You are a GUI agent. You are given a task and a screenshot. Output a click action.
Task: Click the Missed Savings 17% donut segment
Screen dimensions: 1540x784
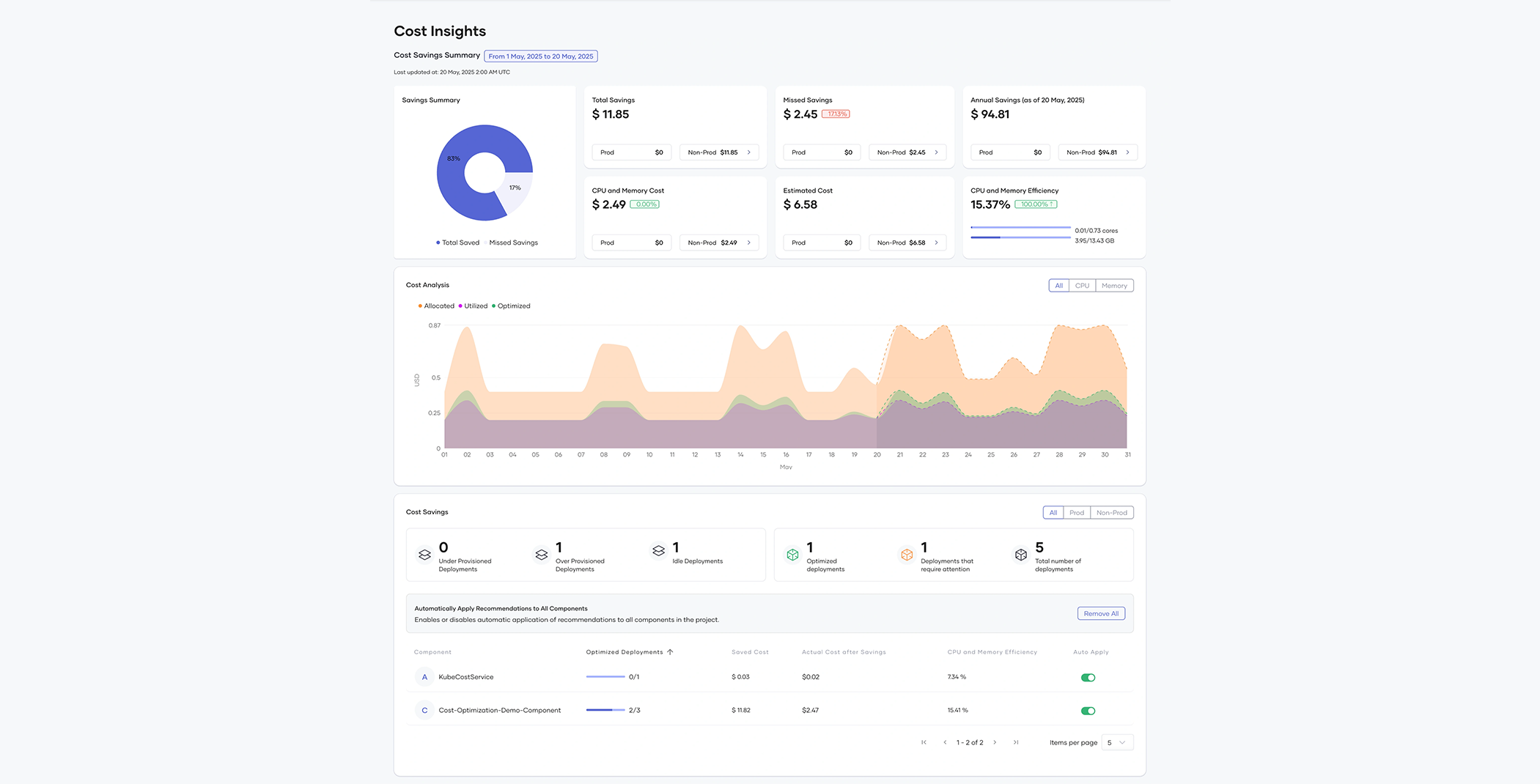click(x=517, y=192)
